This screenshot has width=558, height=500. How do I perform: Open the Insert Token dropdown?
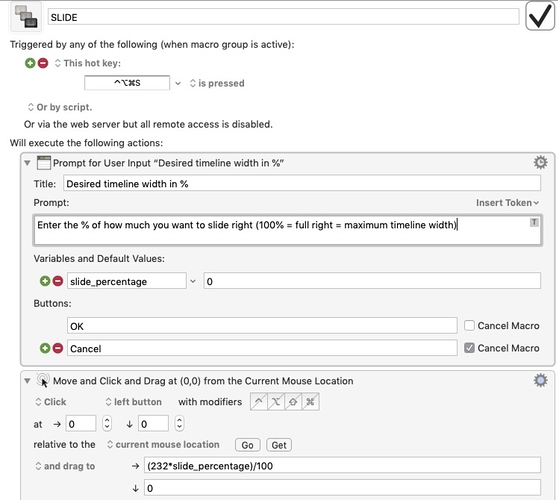click(x=507, y=203)
